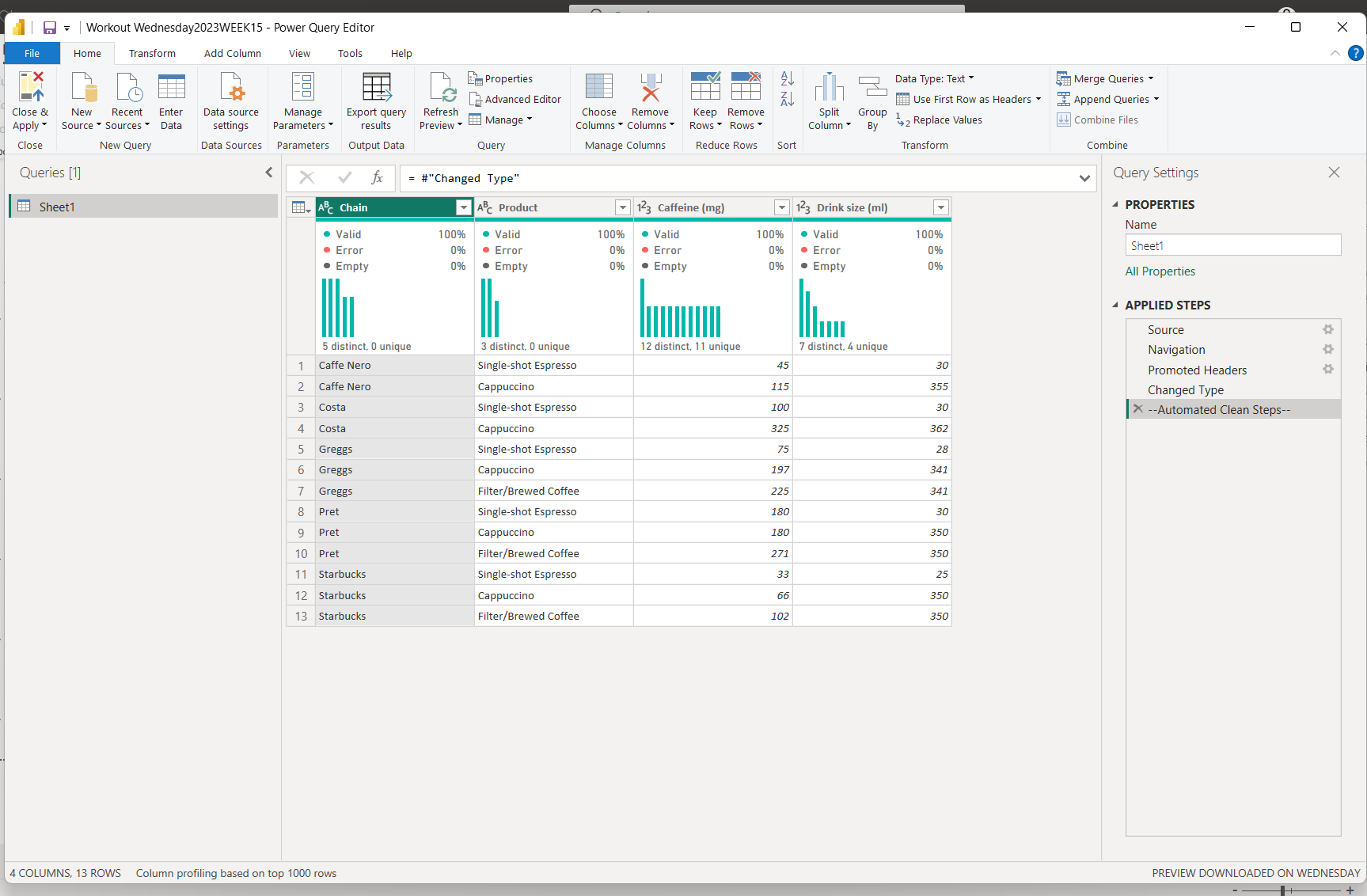Open Source step settings gear

[1328, 329]
